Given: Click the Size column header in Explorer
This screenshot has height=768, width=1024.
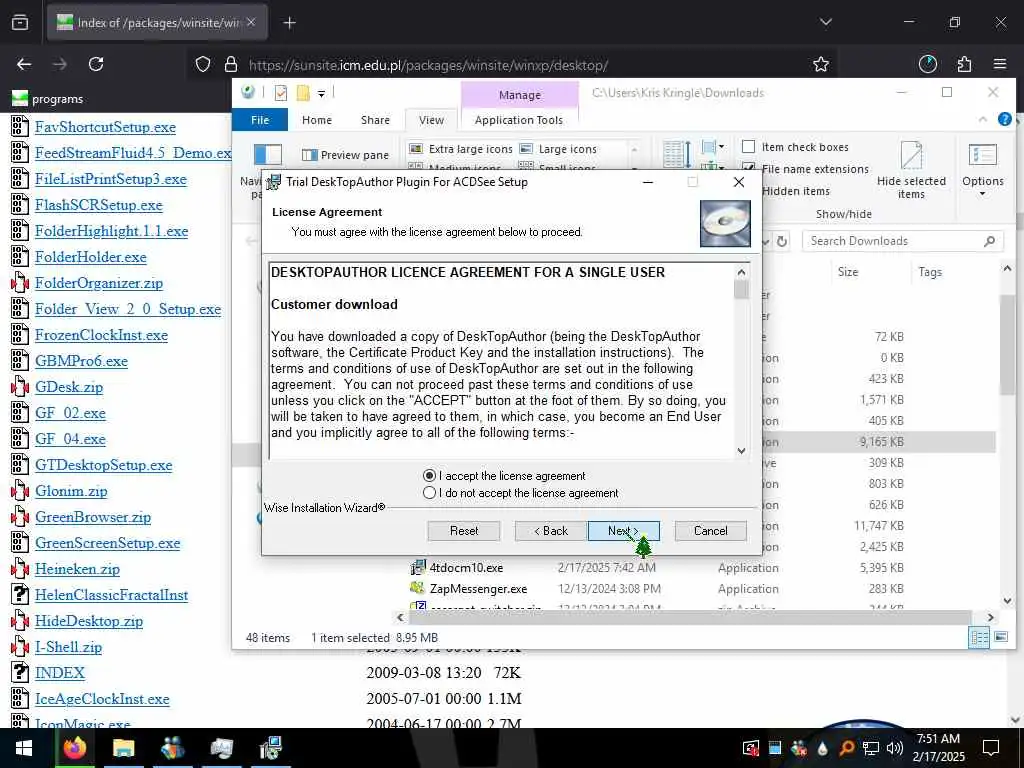Looking at the screenshot, I should pyautogui.click(x=848, y=272).
